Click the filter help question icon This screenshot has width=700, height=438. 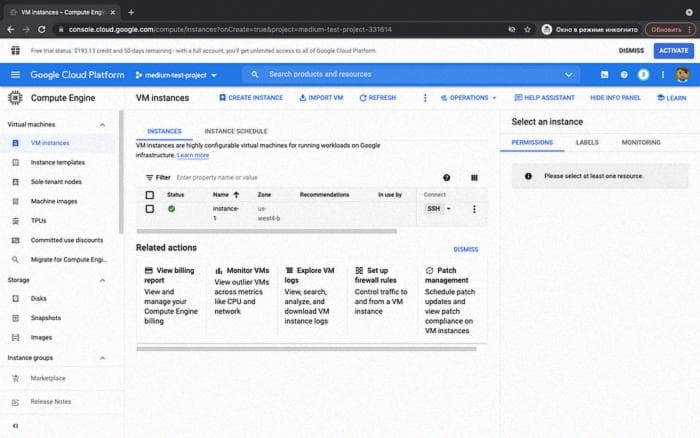tap(446, 178)
